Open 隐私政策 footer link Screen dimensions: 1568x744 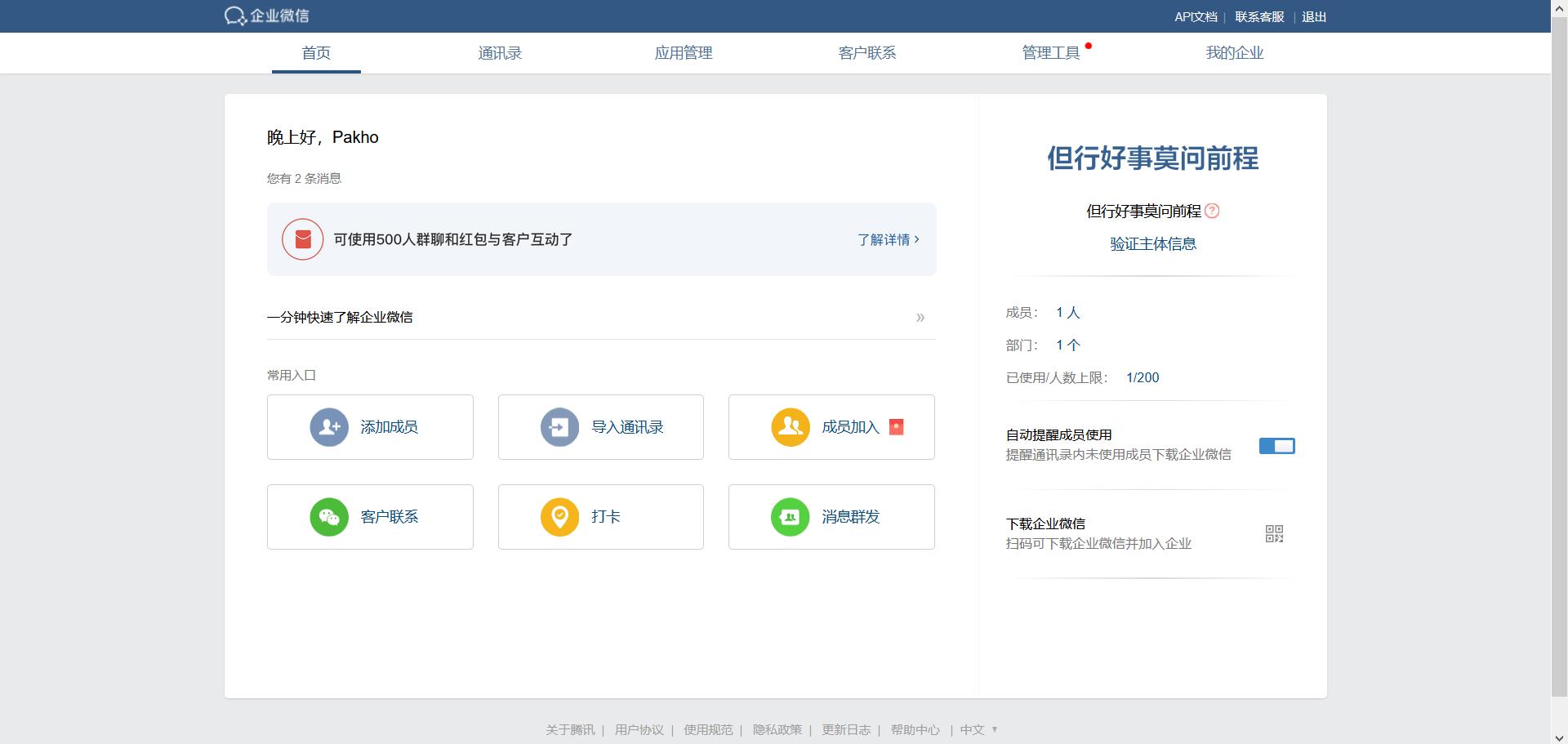(x=777, y=729)
